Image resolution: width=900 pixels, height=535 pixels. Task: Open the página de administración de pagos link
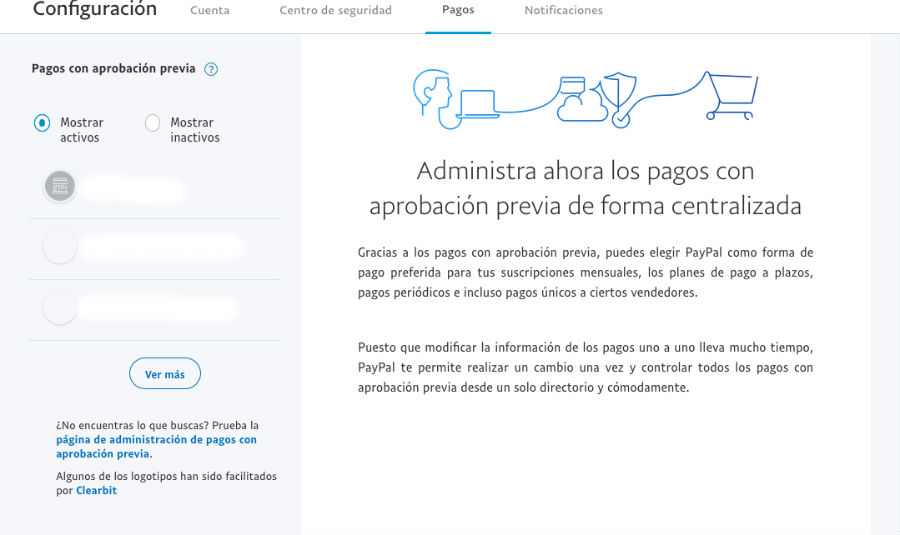[x=156, y=440]
